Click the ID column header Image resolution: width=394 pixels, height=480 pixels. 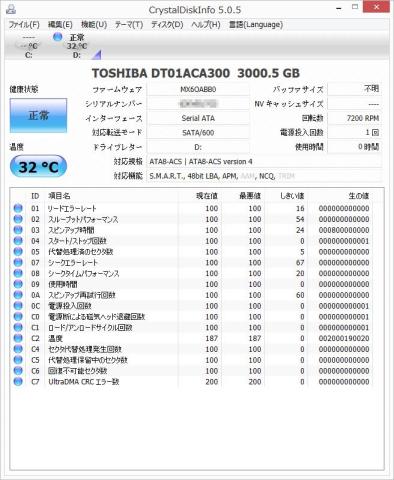point(35,196)
